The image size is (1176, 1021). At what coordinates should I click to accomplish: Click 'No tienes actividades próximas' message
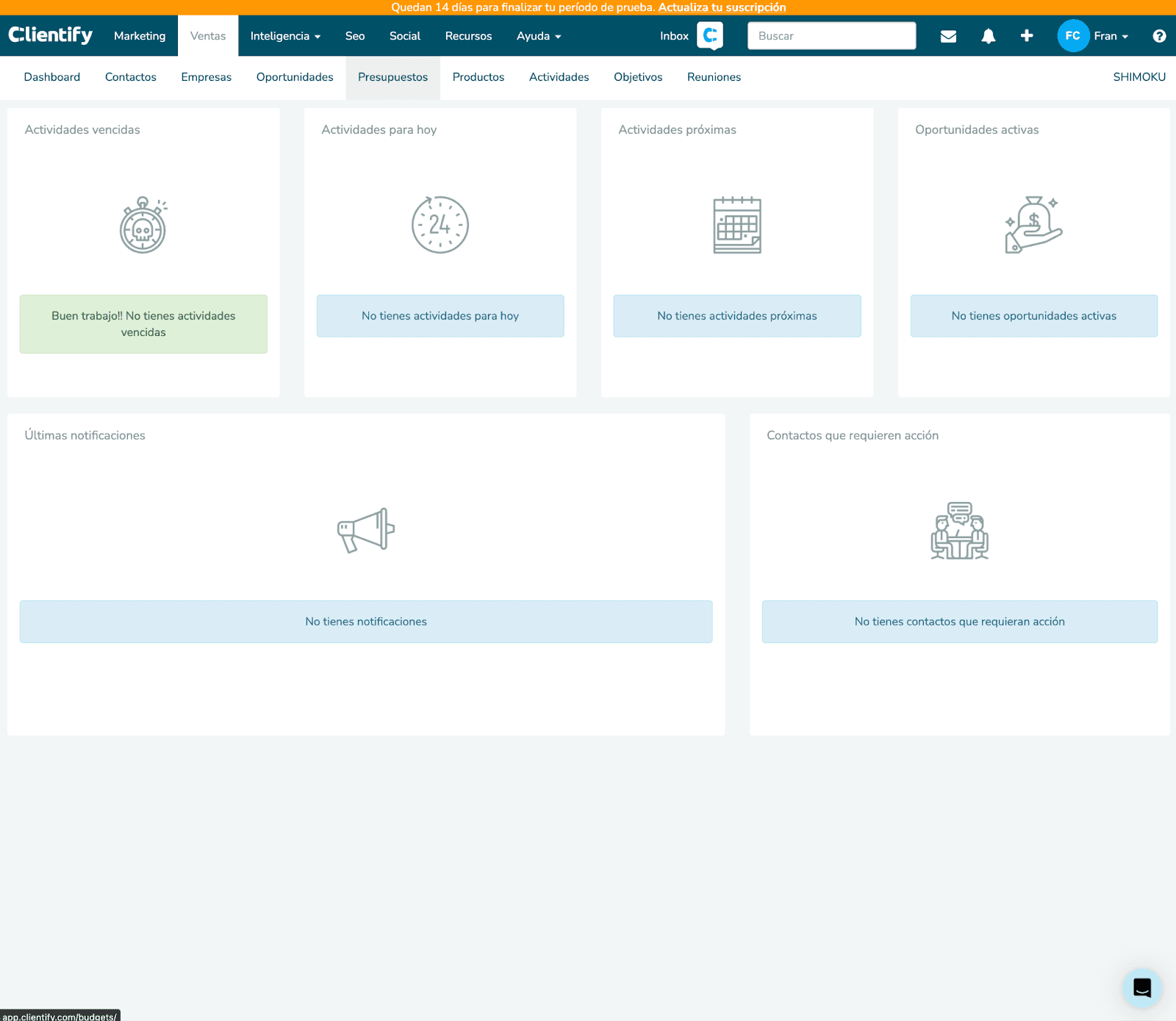coord(737,316)
